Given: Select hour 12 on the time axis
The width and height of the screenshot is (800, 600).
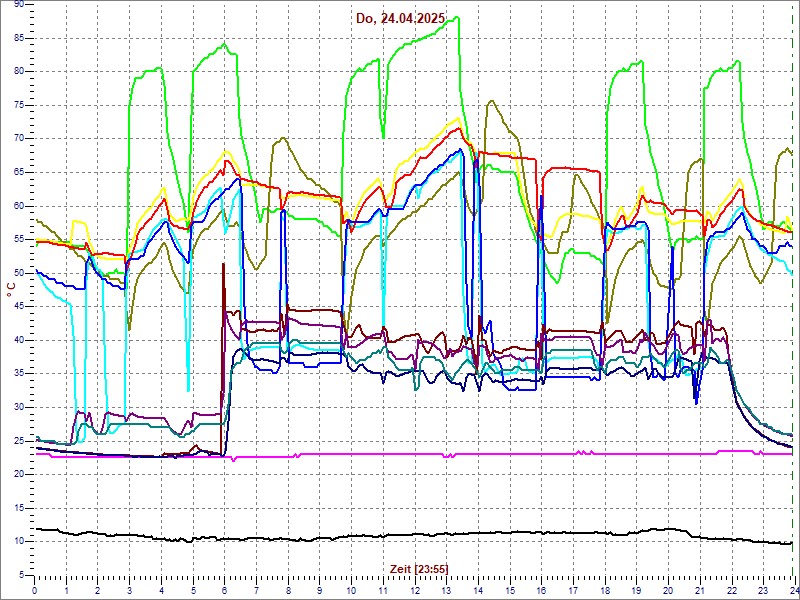Looking at the screenshot, I should coord(414,590).
